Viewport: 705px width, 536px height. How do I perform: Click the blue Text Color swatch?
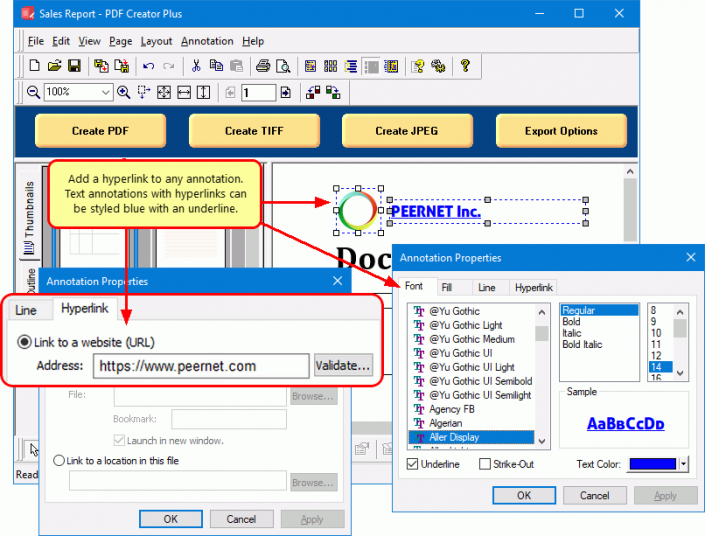coord(653,464)
